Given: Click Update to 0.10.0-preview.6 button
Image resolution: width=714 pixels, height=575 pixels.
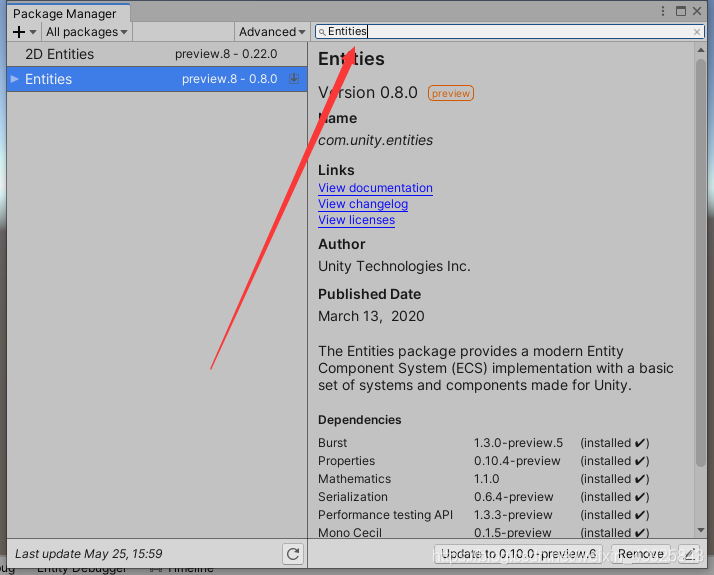Looking at the screenshot, I should [x=518, y=554].
